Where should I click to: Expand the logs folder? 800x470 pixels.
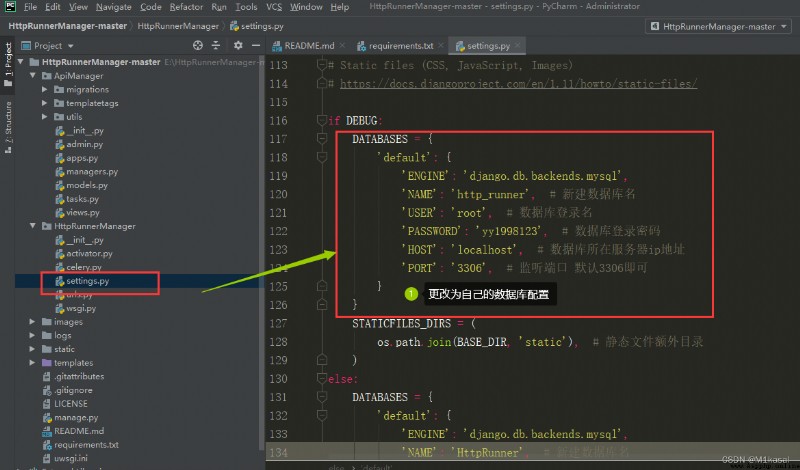tap(33, 336)
